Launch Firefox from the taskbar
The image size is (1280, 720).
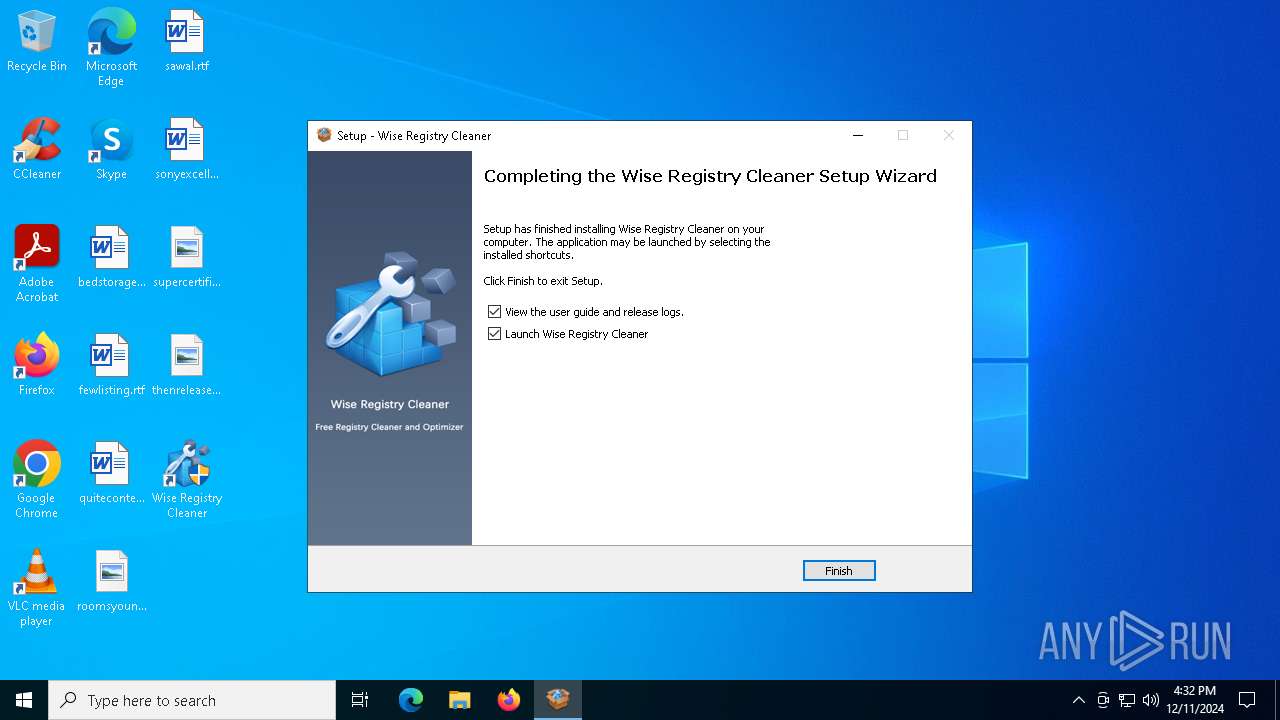509,700
